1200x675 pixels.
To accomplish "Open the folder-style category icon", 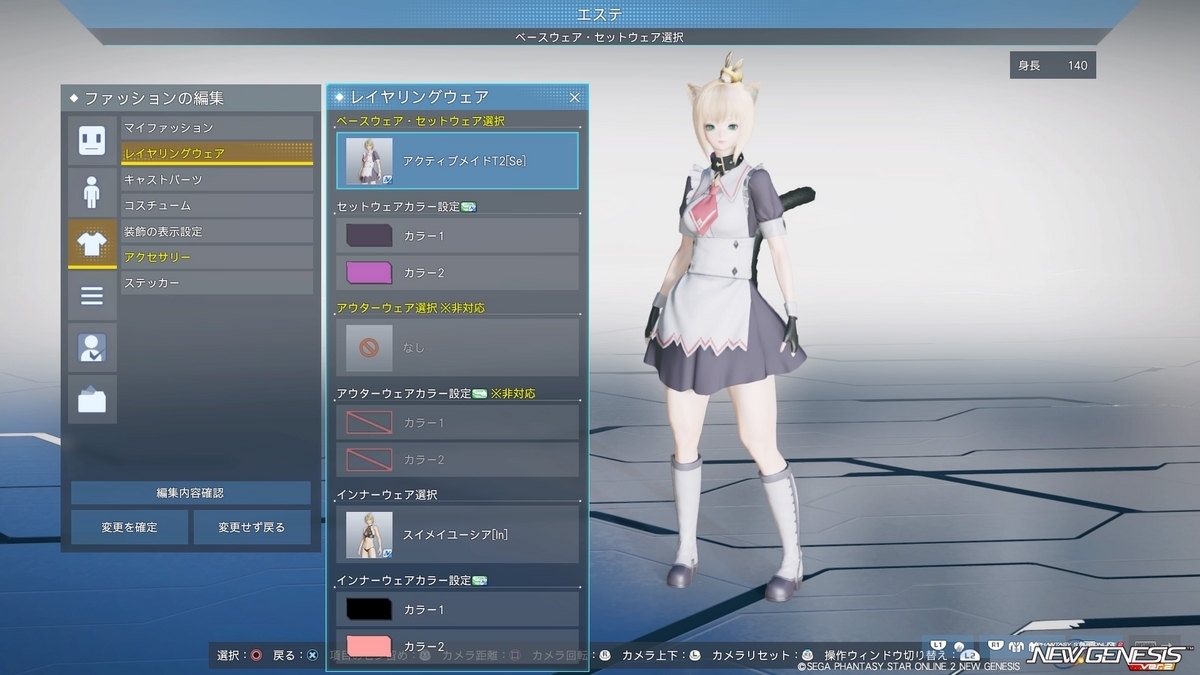I will [92, 399].
